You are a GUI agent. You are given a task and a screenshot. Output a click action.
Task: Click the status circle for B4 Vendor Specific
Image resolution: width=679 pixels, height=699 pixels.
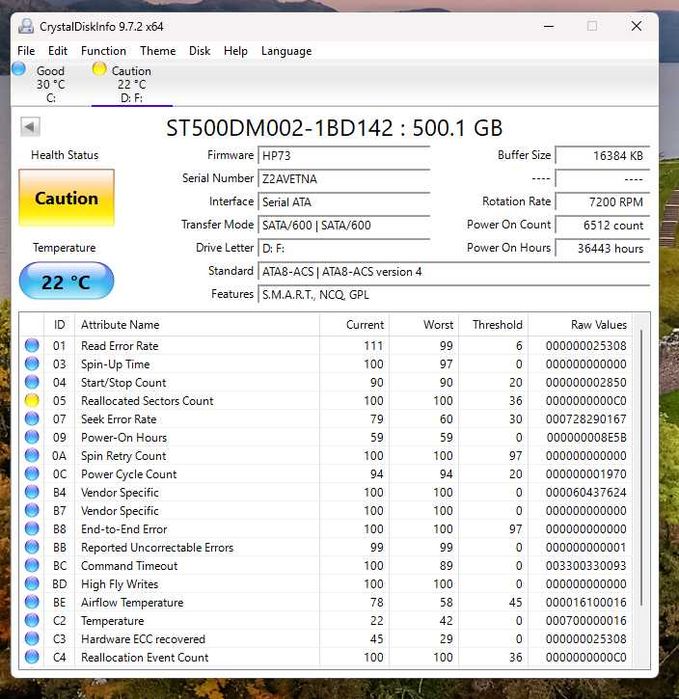tap(32, 492)
